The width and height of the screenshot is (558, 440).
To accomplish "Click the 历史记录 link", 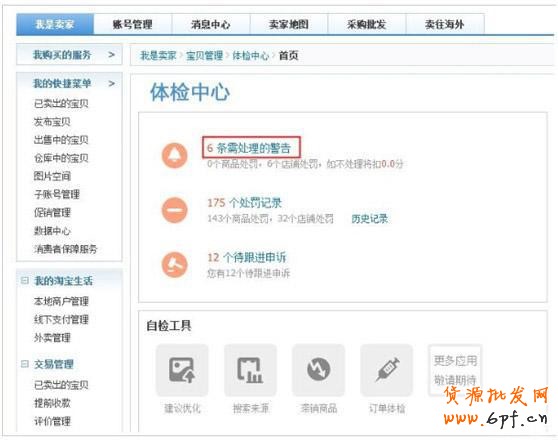I will tap(369, 219).
